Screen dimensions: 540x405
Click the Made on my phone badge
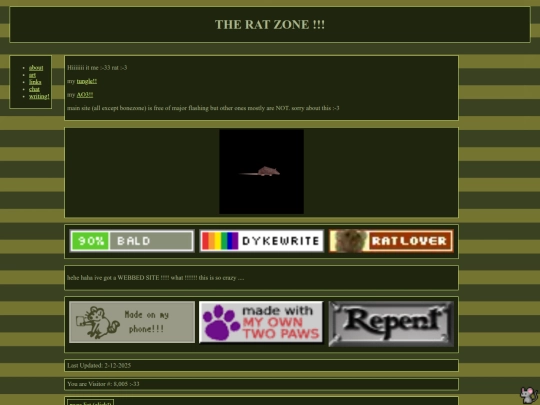coord(132,322)
